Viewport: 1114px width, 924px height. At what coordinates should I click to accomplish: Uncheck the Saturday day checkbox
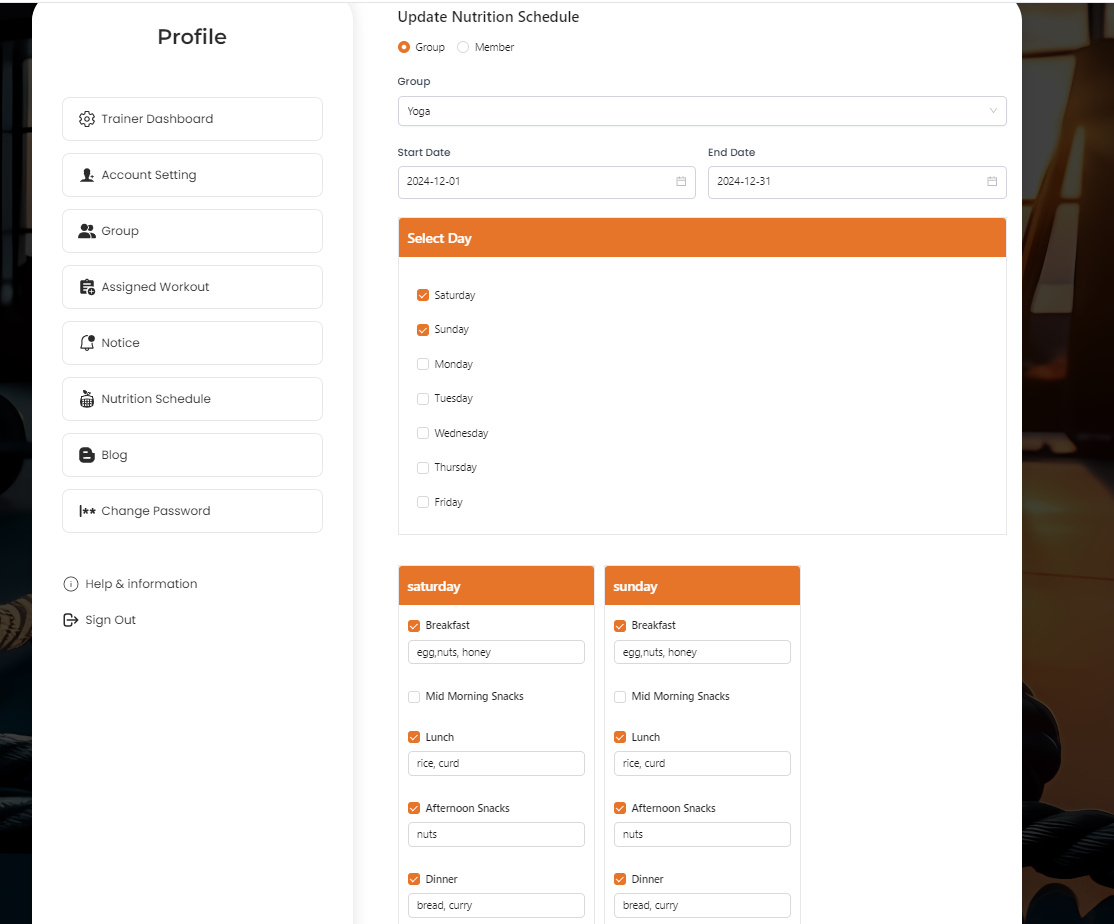[x=423, y=295]
